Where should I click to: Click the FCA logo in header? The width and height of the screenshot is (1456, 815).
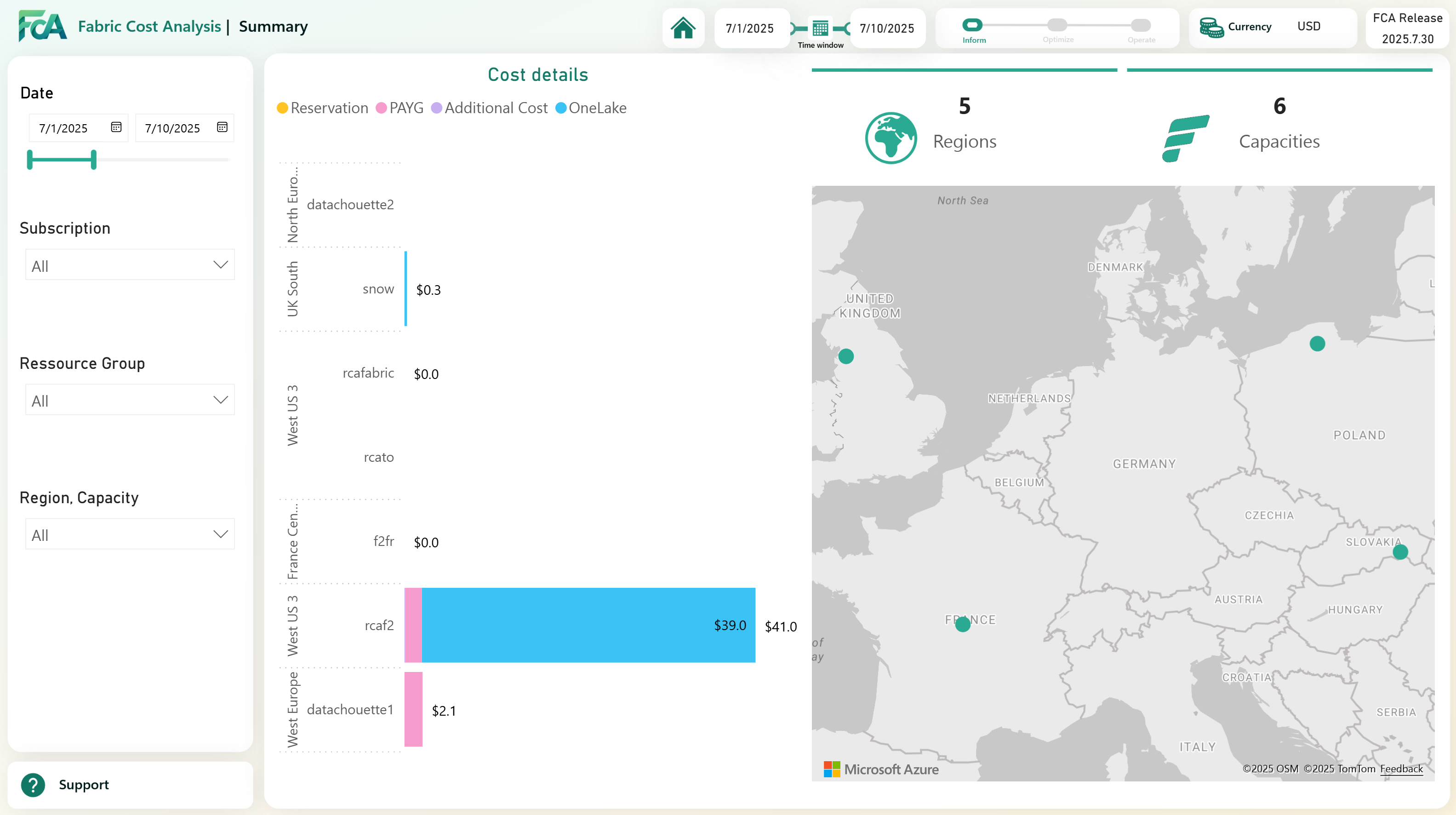(42, 26)
